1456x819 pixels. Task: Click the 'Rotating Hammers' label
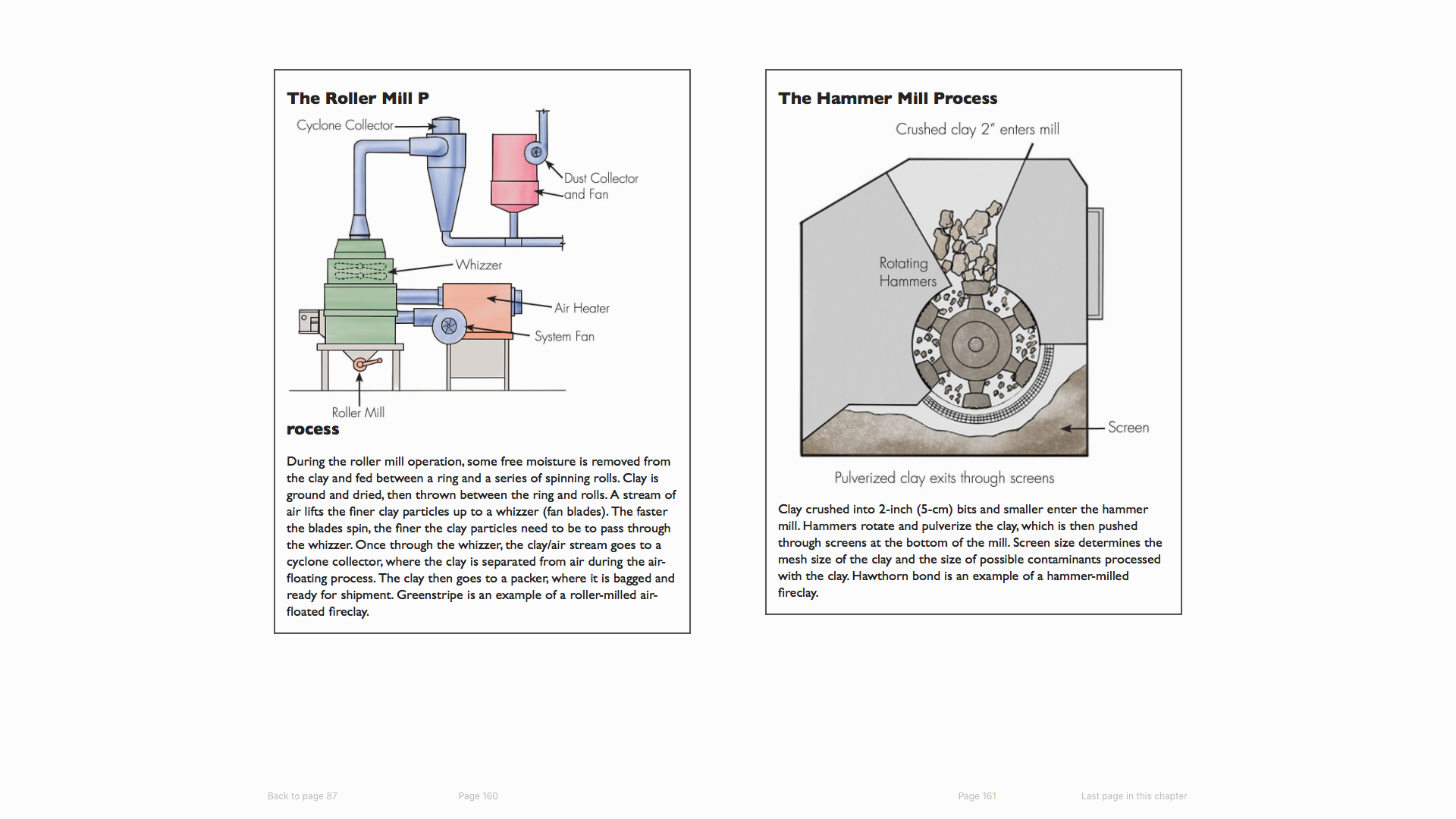[908, 271]
